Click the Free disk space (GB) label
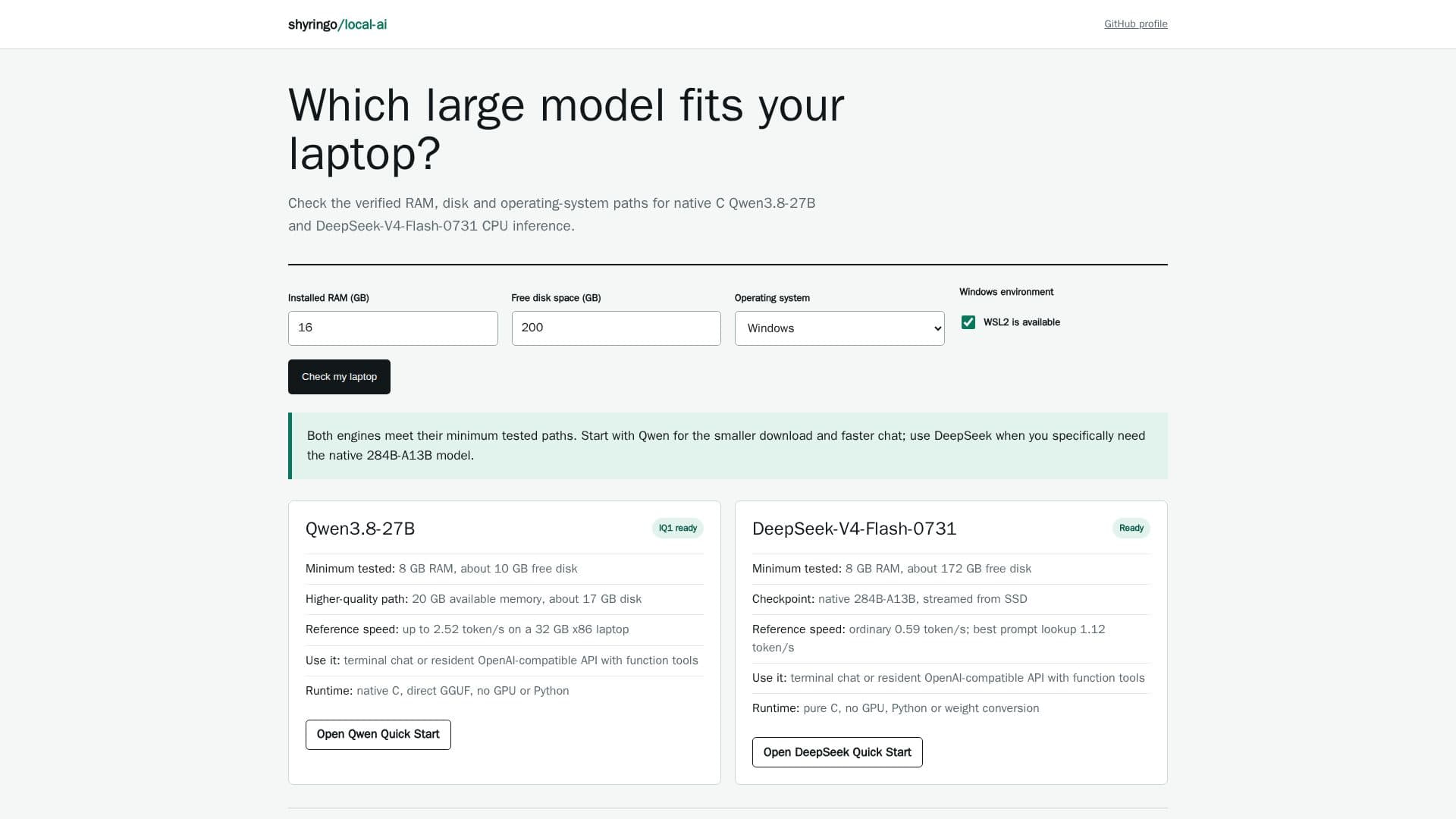The width and height of the screenshot is (1456, 819). (x=556, y=298)
